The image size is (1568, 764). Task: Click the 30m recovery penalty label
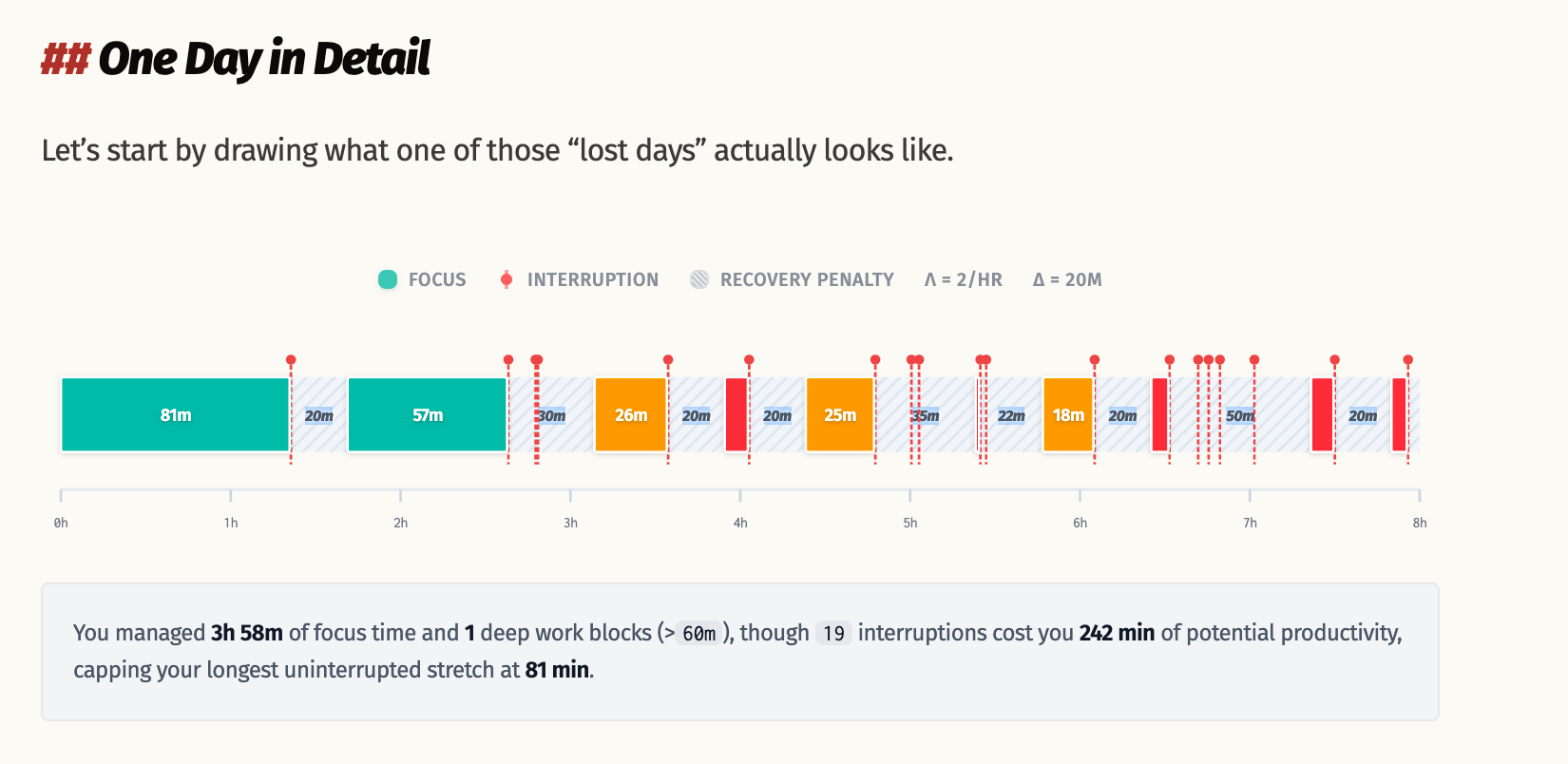click(x=552, y=416)
